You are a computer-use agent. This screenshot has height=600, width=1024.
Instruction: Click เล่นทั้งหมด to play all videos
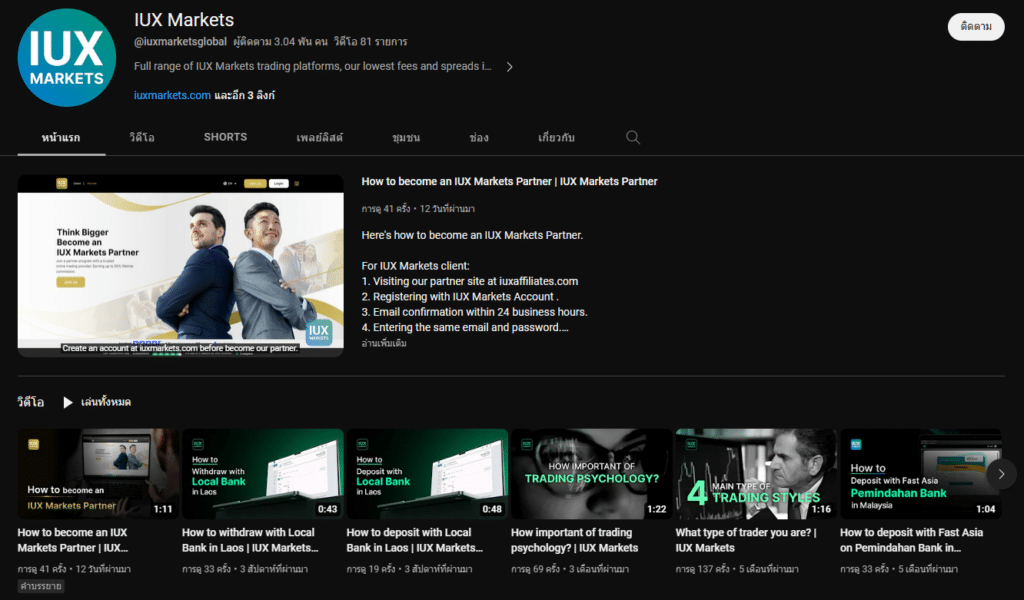106,402
